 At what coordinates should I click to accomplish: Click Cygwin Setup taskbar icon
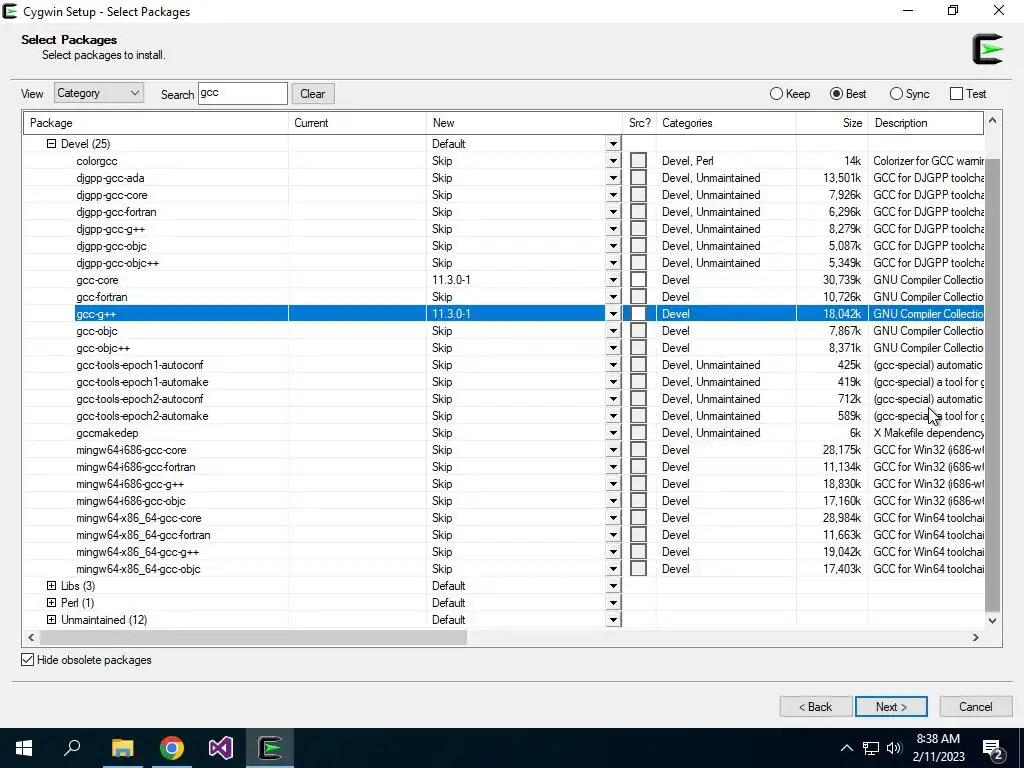(x=270, y=748)
